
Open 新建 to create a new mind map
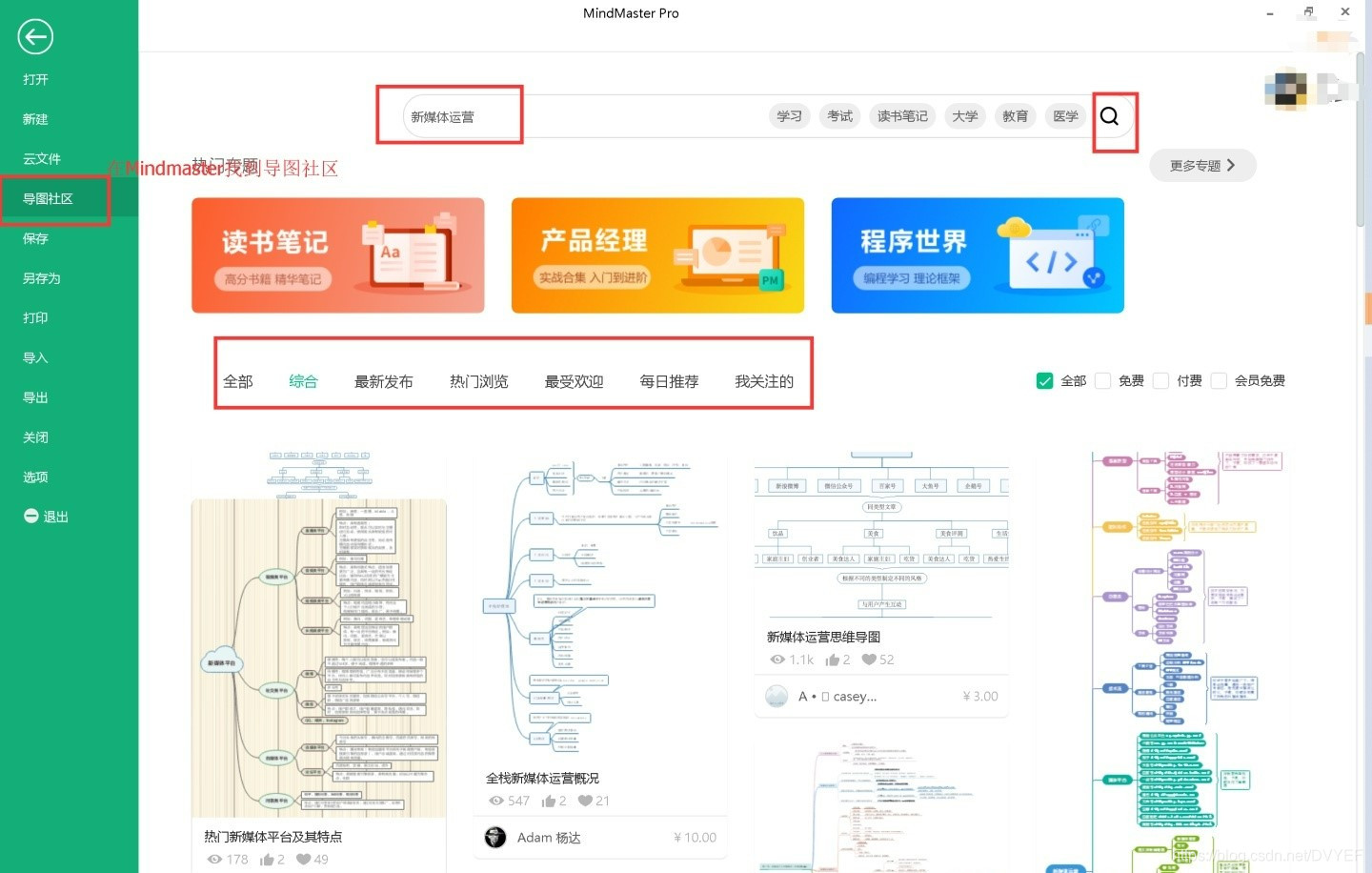(34, 118)
